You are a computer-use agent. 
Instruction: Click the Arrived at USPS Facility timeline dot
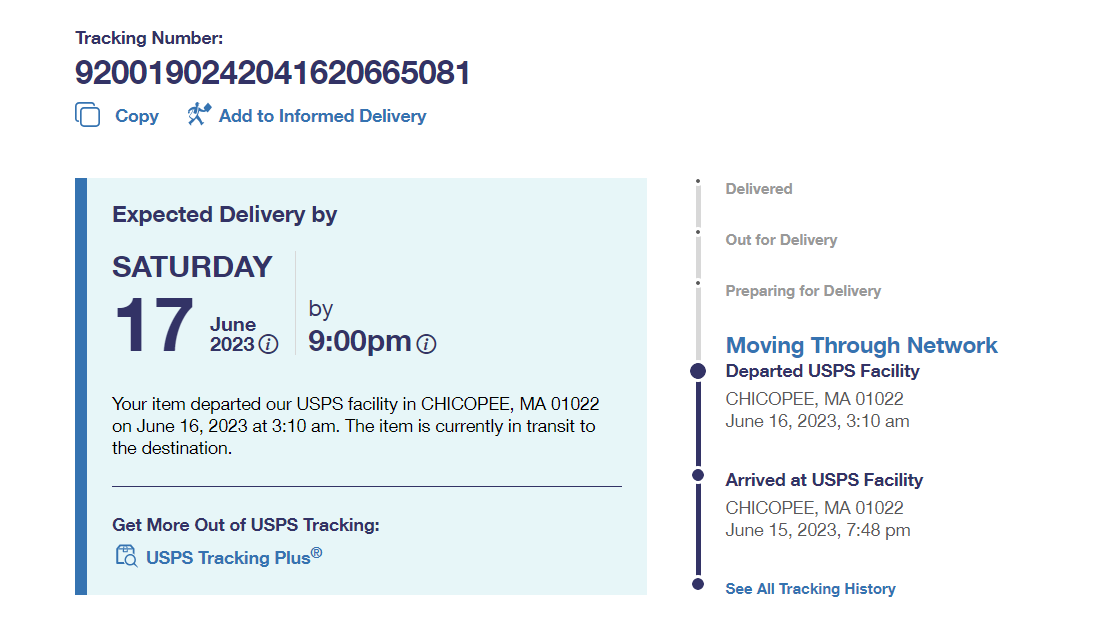tap(698, 475)
